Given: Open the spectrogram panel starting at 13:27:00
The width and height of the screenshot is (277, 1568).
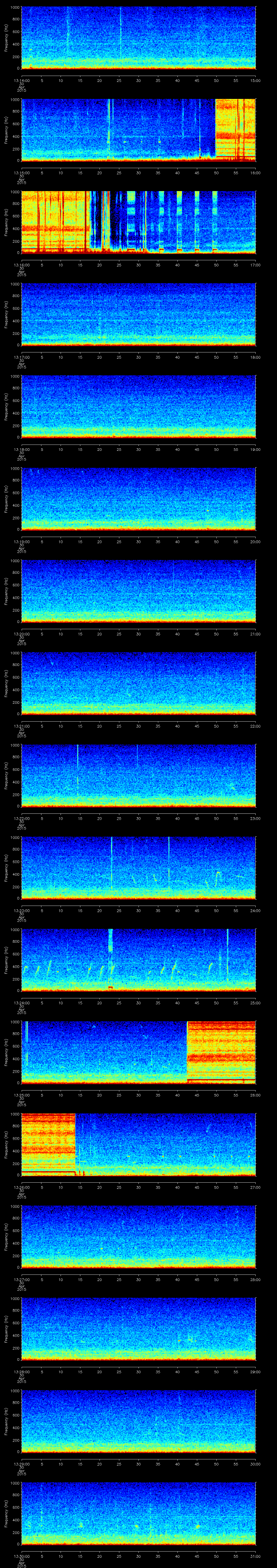Looking at the screenshot, I should pyautogui.click(x=139, y=1237).
